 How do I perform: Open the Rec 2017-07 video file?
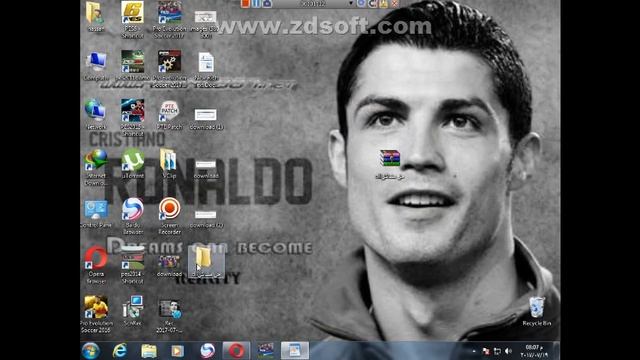tap(169, 316)
